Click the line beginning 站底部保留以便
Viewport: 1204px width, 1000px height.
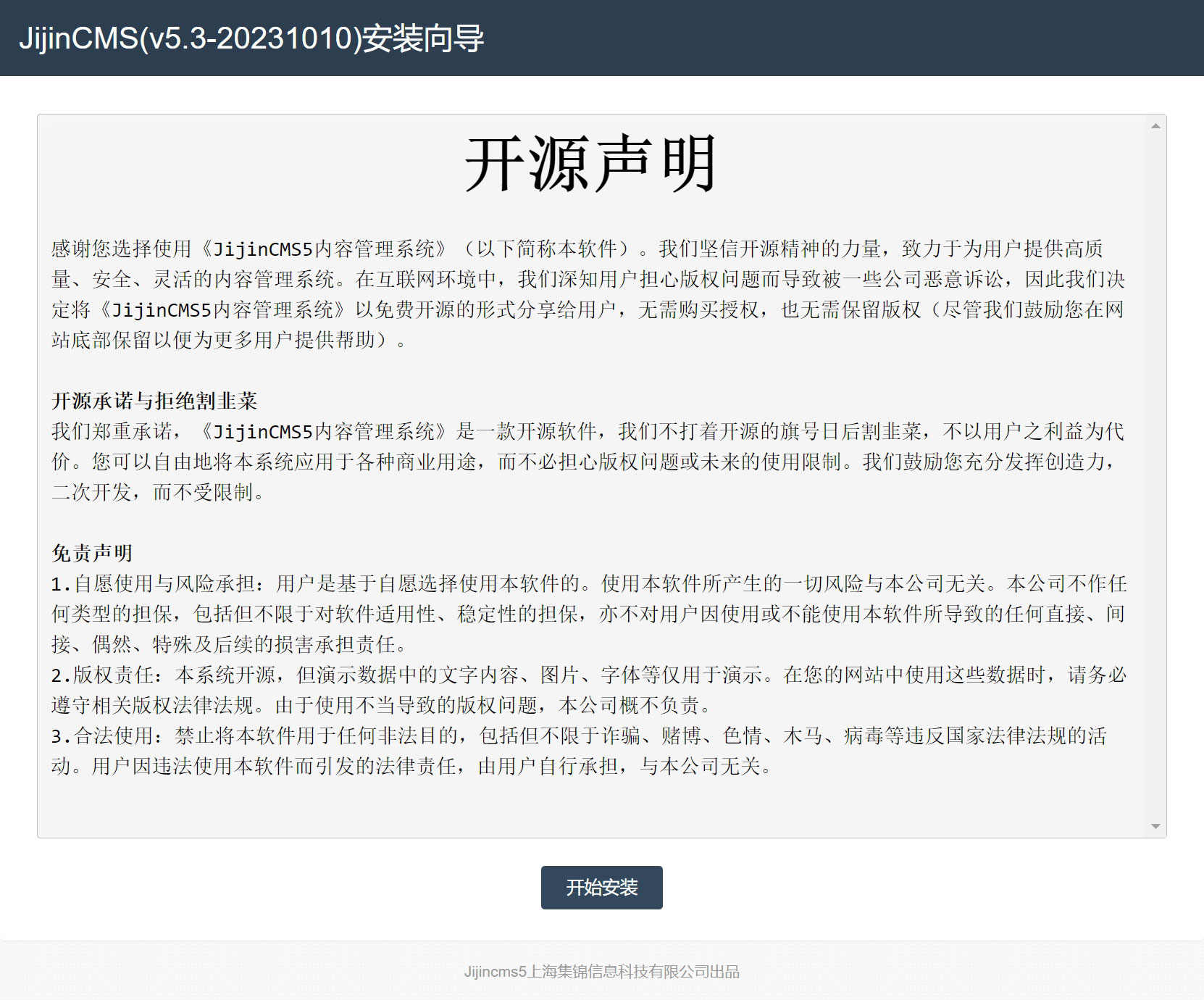pos(228,340)
